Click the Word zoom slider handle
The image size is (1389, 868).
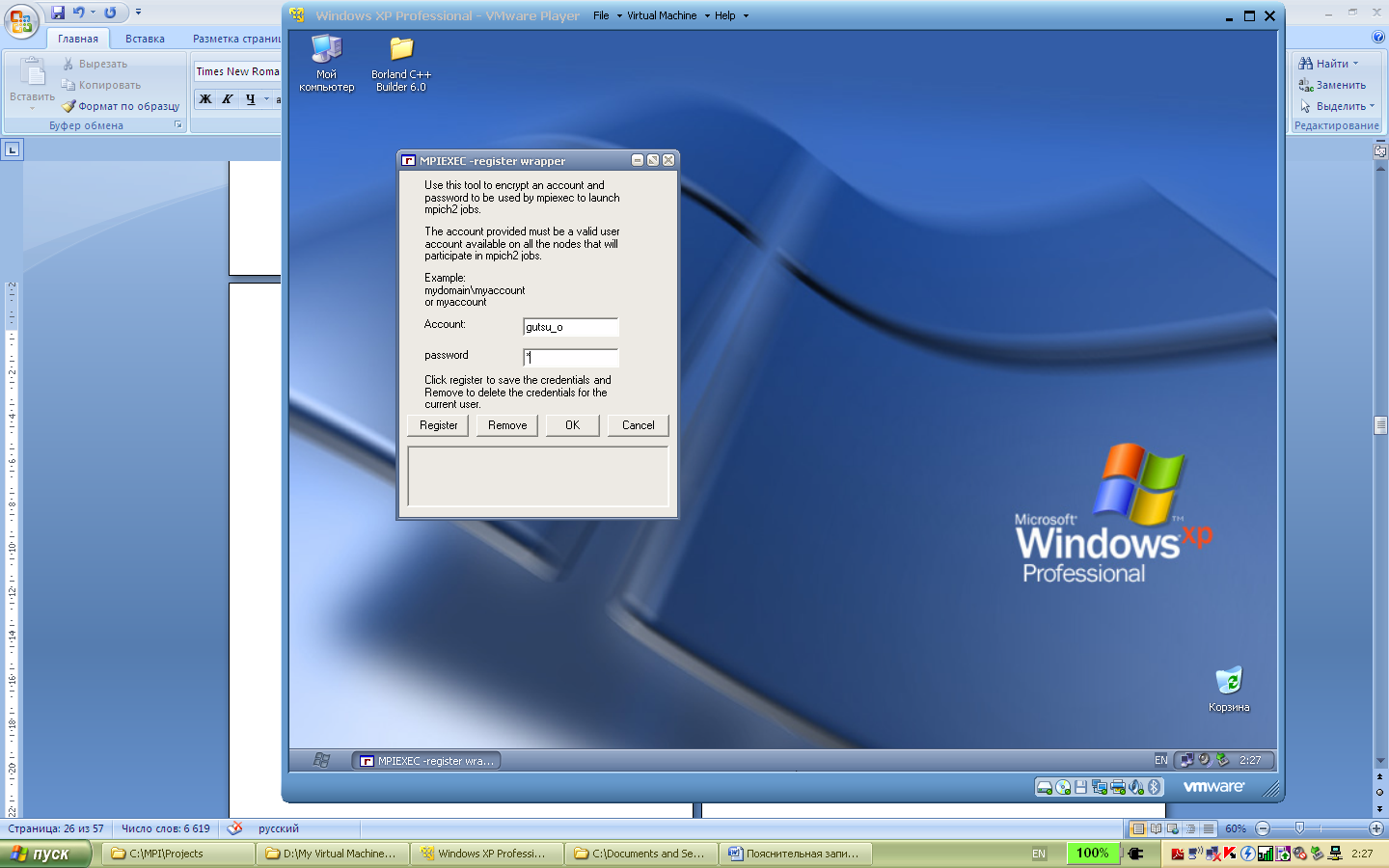coord(1299,828)
